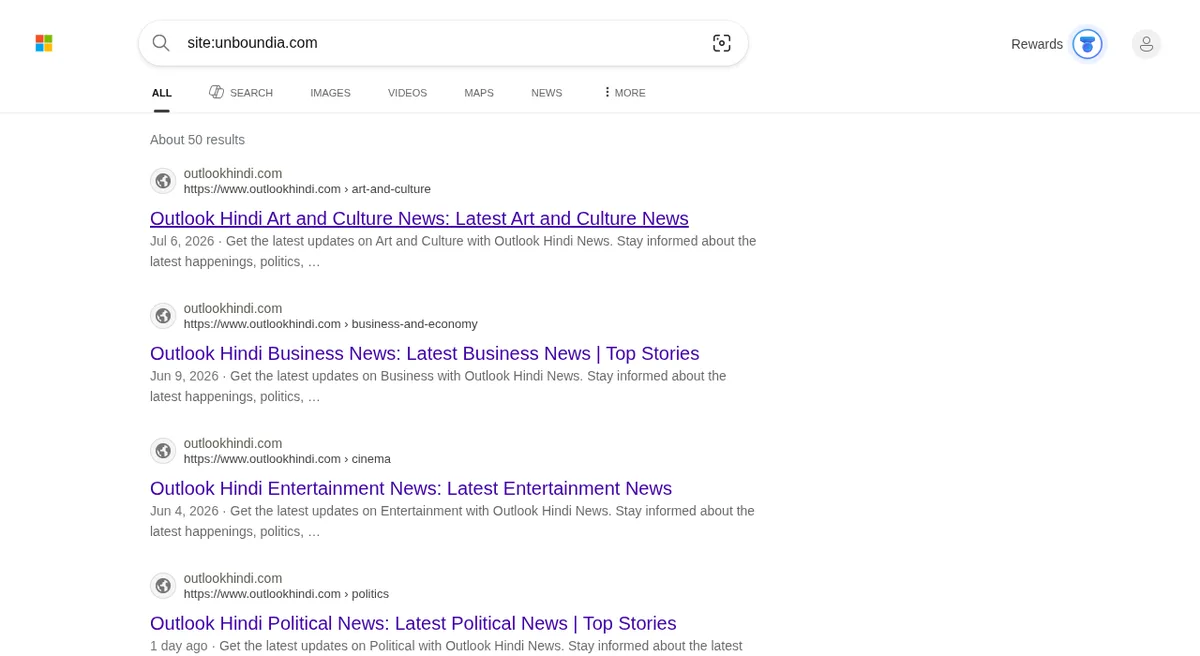Click snippet marked '1 day ago'

pos(446,646)
